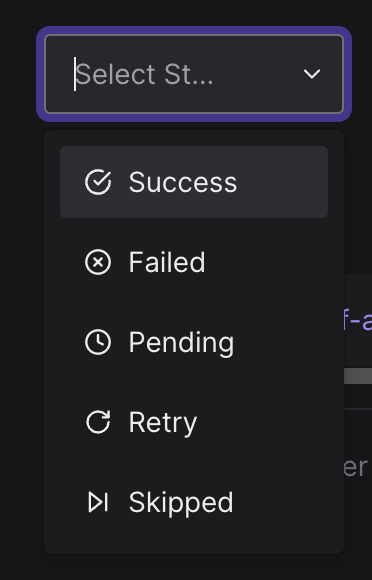Choose the currently highlighted status row
372x580 pixels.
pyautogui.click(x=194, y=182)
